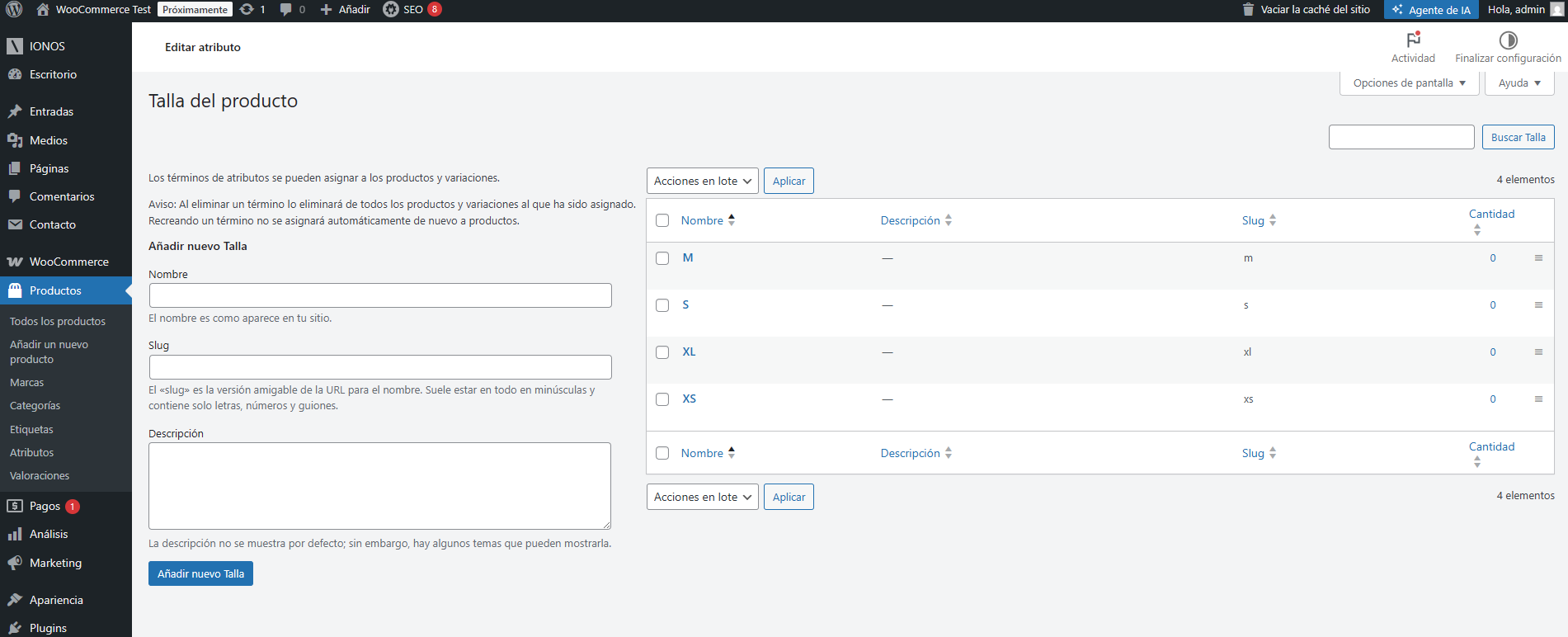
Task: Click the SEO gear icon in toolbar
Action: pyautogui.click(x=391, y=10)
